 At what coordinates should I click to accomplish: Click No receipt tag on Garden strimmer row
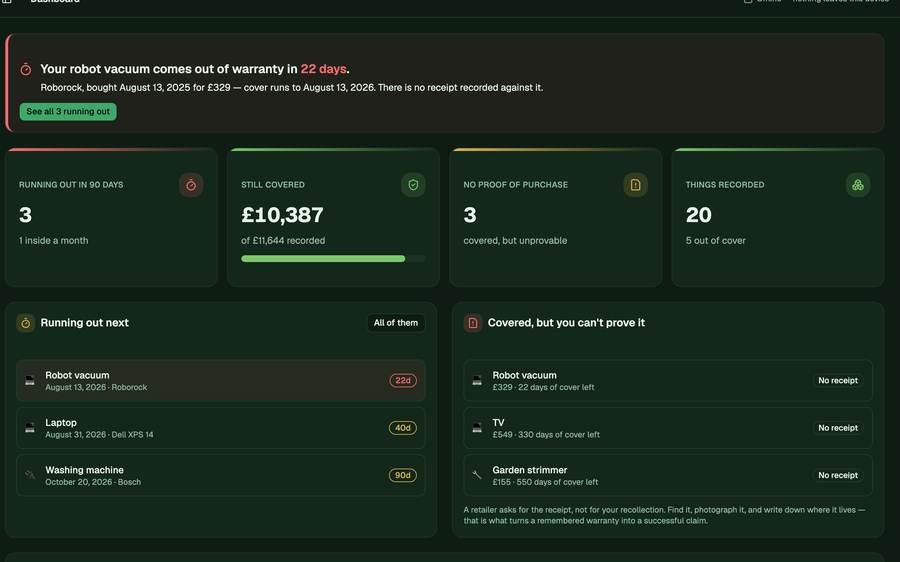click(x=838, y=475)
